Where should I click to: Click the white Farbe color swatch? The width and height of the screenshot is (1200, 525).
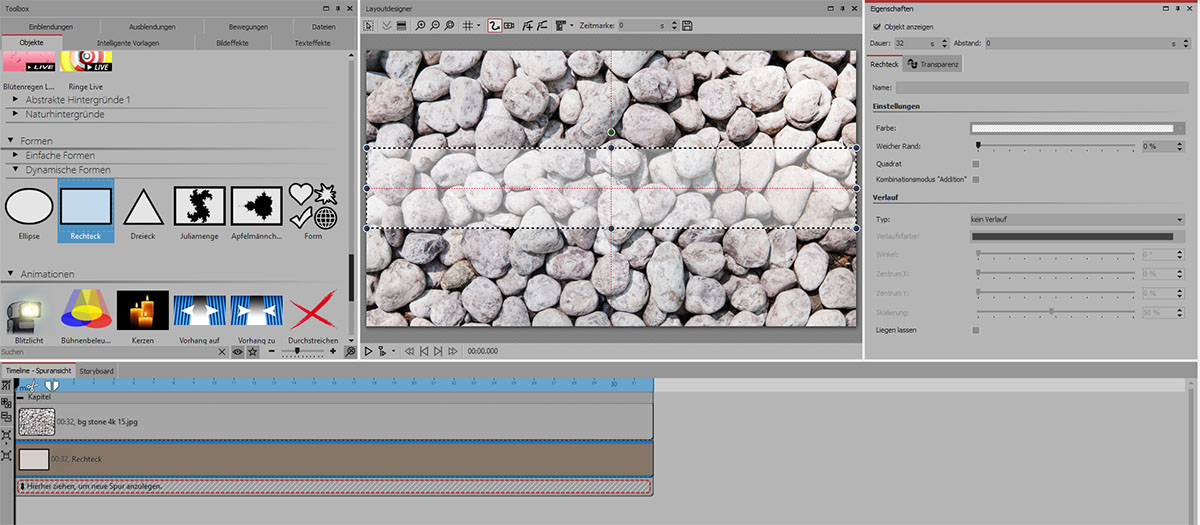(x=1072, y=129)
